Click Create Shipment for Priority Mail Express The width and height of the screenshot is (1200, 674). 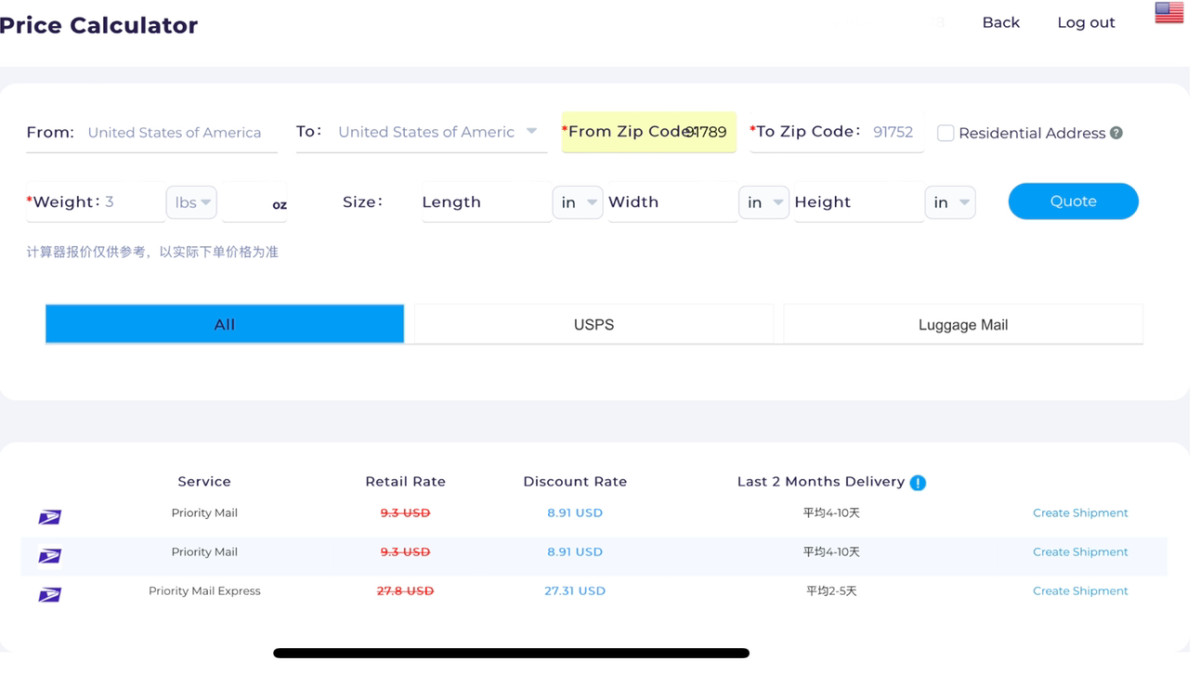1079,591
